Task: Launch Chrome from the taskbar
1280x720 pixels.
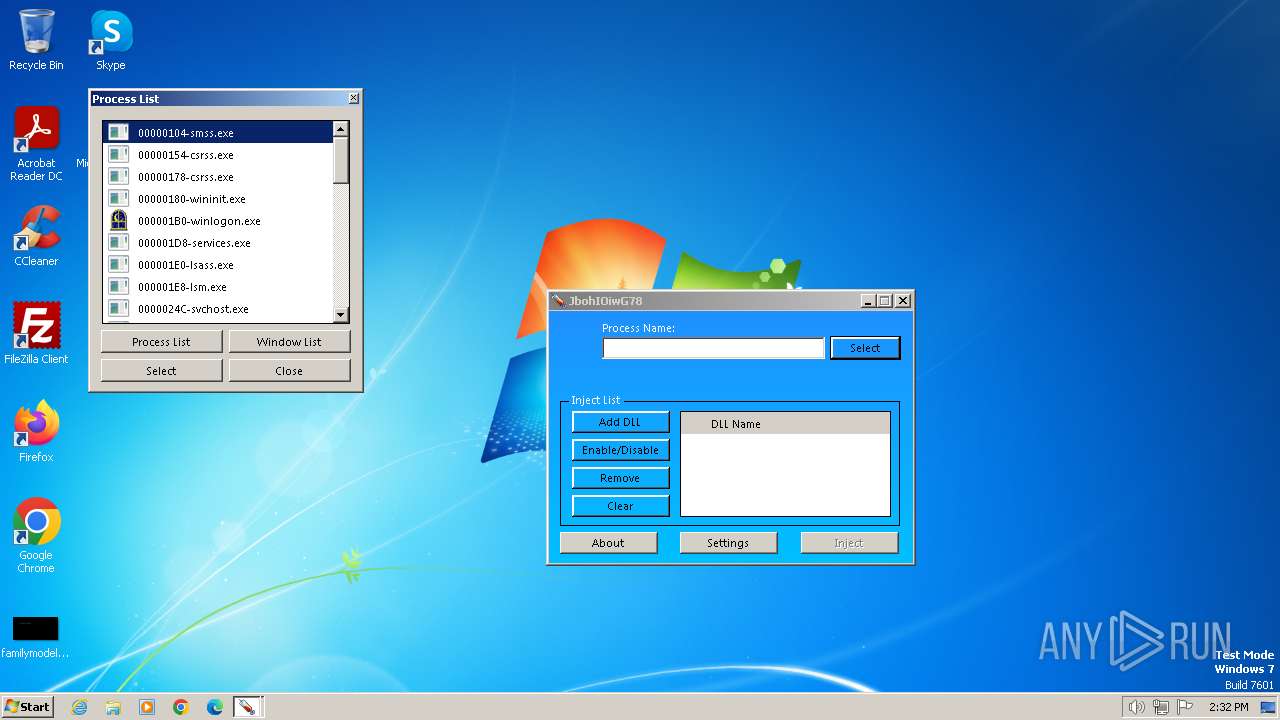Action: click(x=181, y=707)
